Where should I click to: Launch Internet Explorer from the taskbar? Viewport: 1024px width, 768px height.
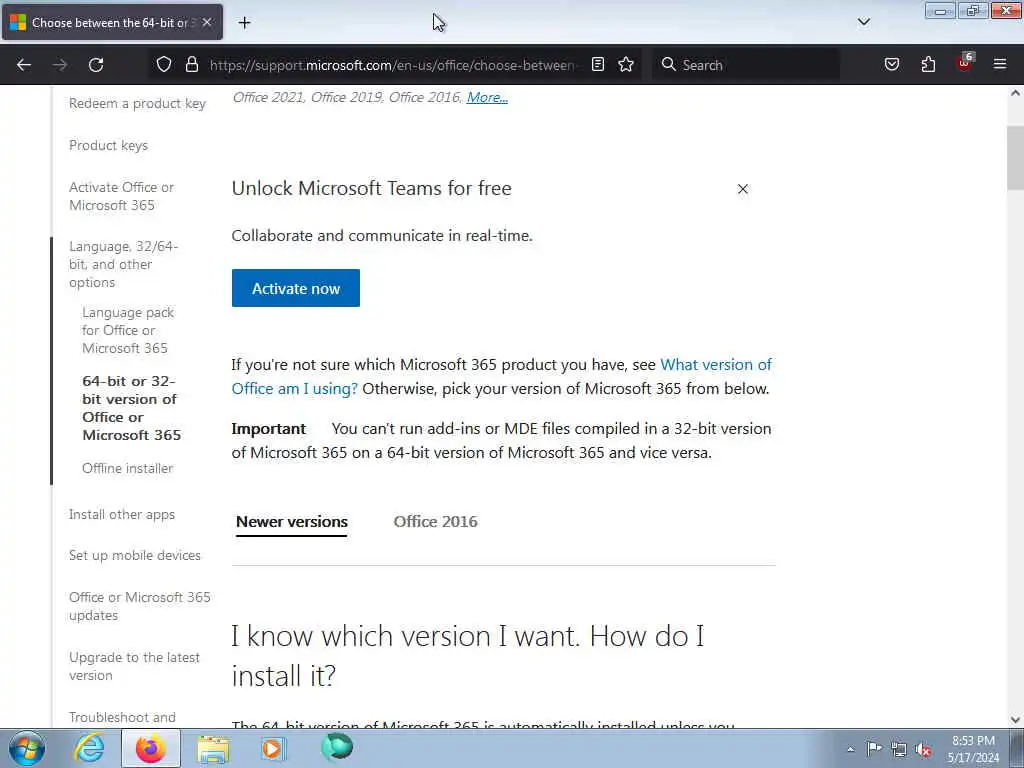pyautogui.click(x=89, y=748)
